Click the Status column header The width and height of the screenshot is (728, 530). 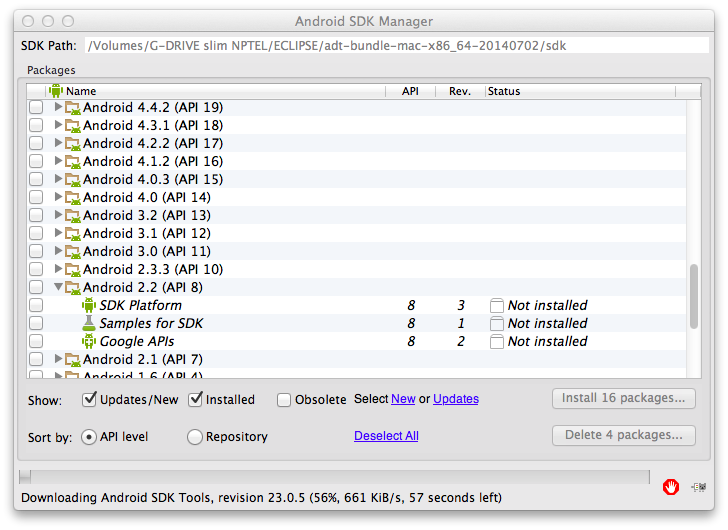[x=580, y=91]
